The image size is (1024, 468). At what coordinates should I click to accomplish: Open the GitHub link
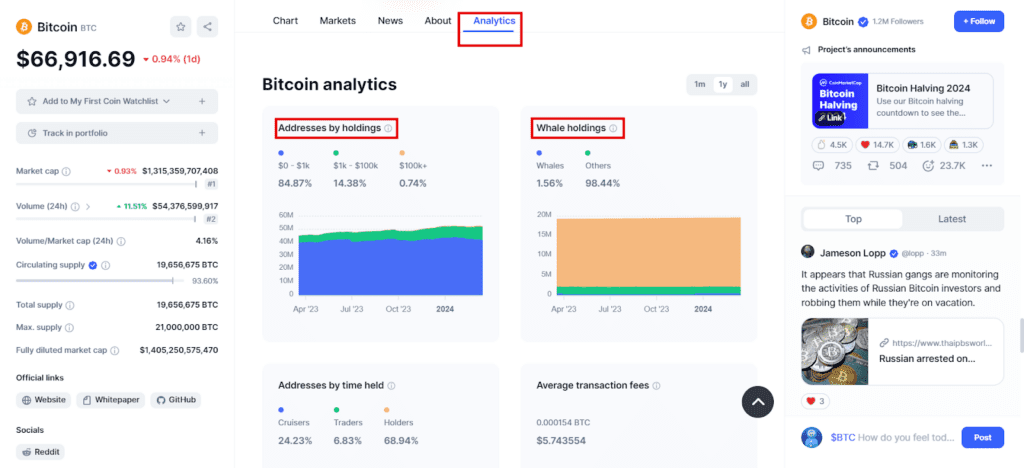176,399
